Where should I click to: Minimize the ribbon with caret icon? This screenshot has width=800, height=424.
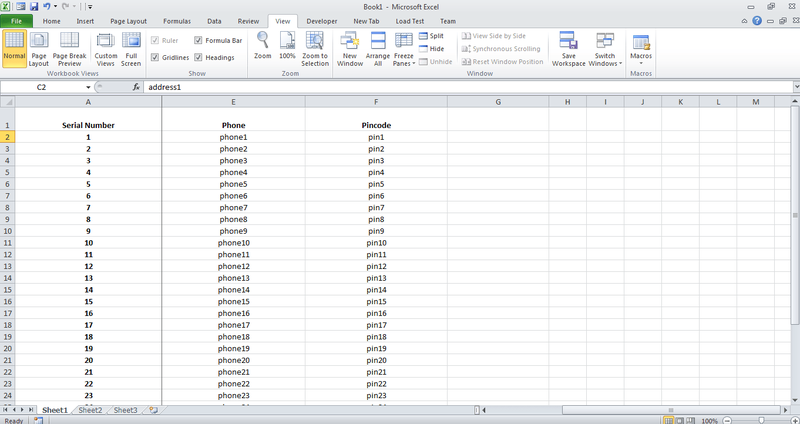click(744, 21)
